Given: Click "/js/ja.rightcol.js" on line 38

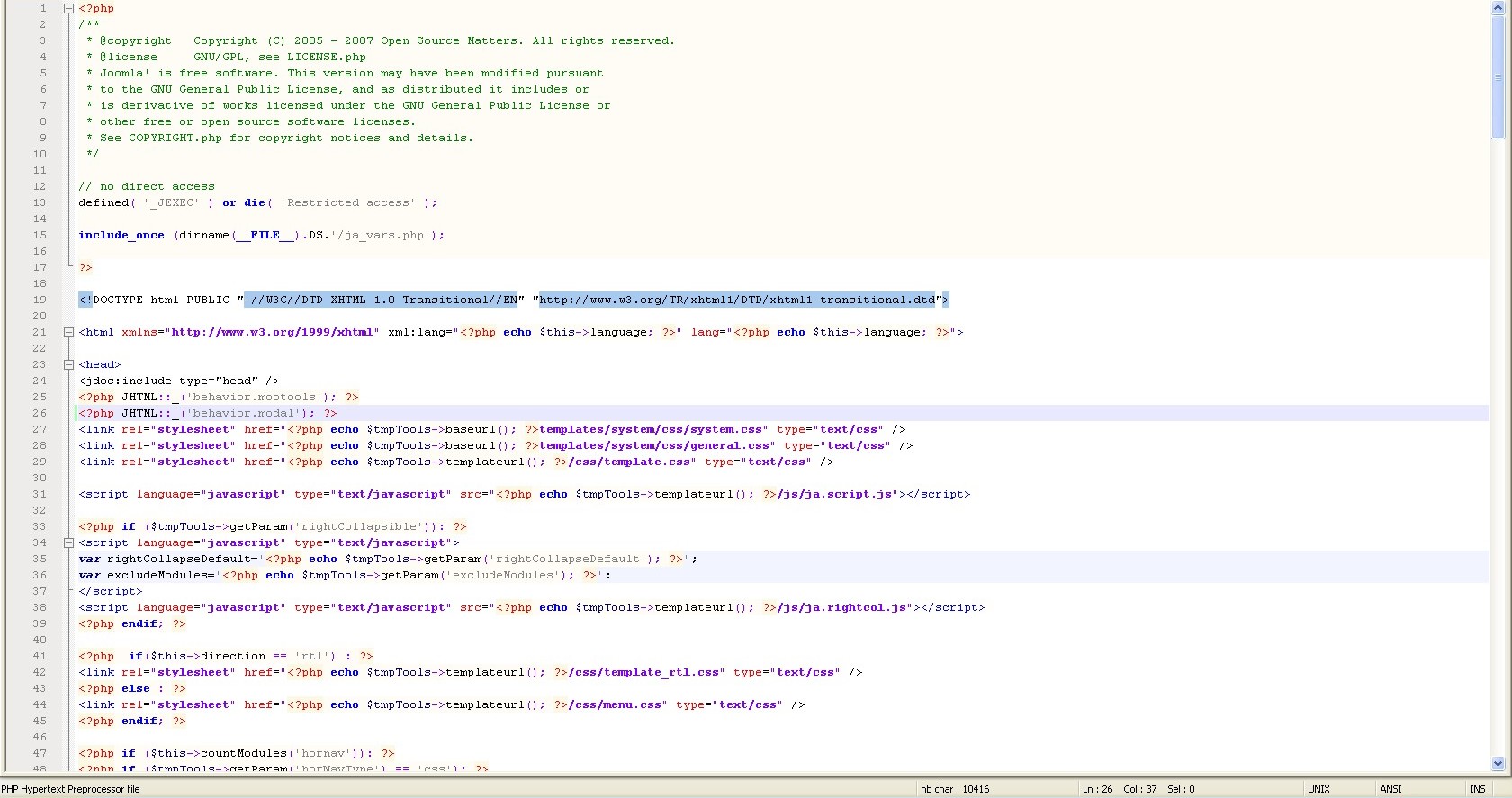Looking at the screenshot, I should click(841, 607).
